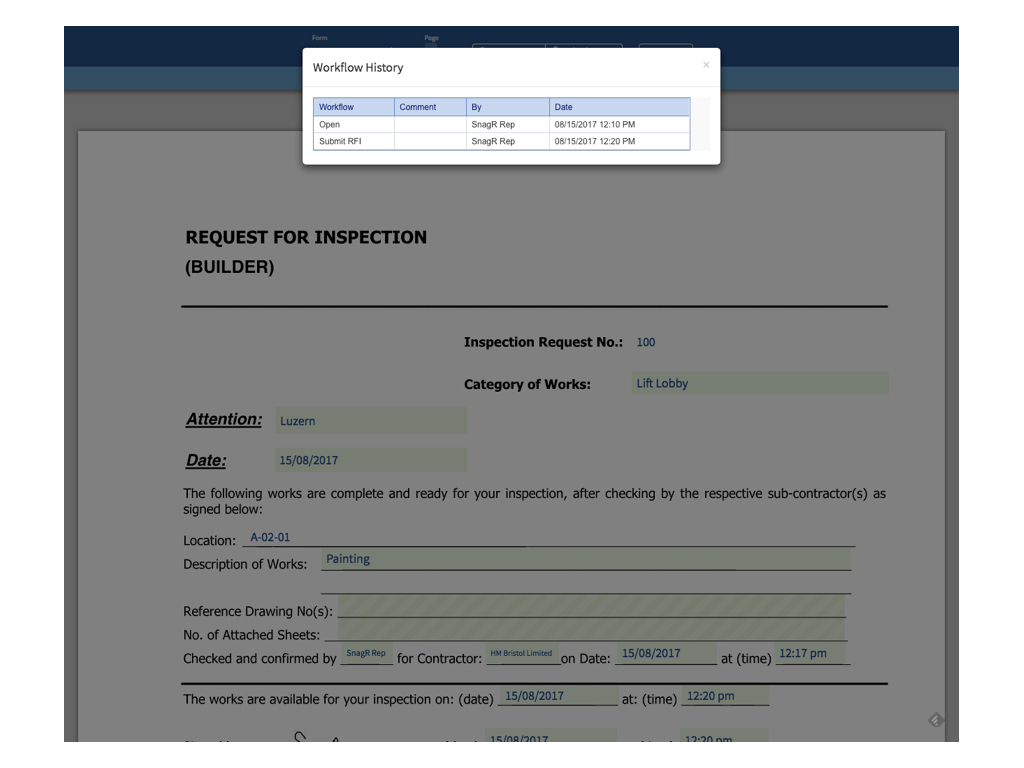Click the inspection availability time field 12:20 pm
Screen dimensions: 1024x768
point(725,696)
